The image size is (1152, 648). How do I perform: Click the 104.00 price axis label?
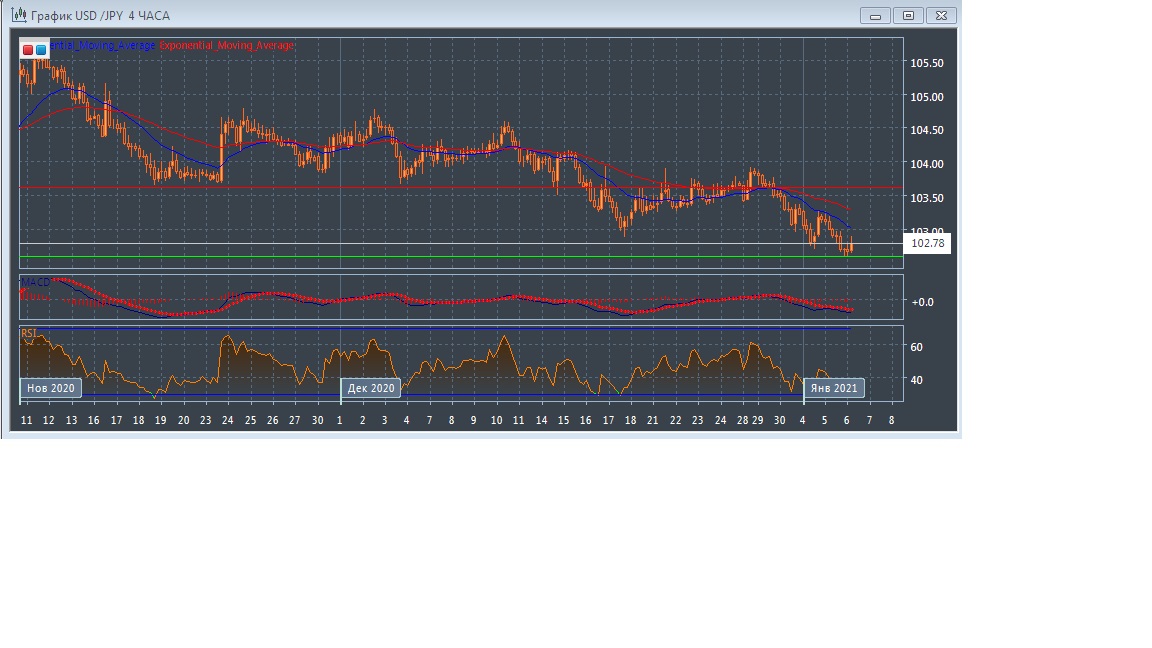click(x=926, y=164)
